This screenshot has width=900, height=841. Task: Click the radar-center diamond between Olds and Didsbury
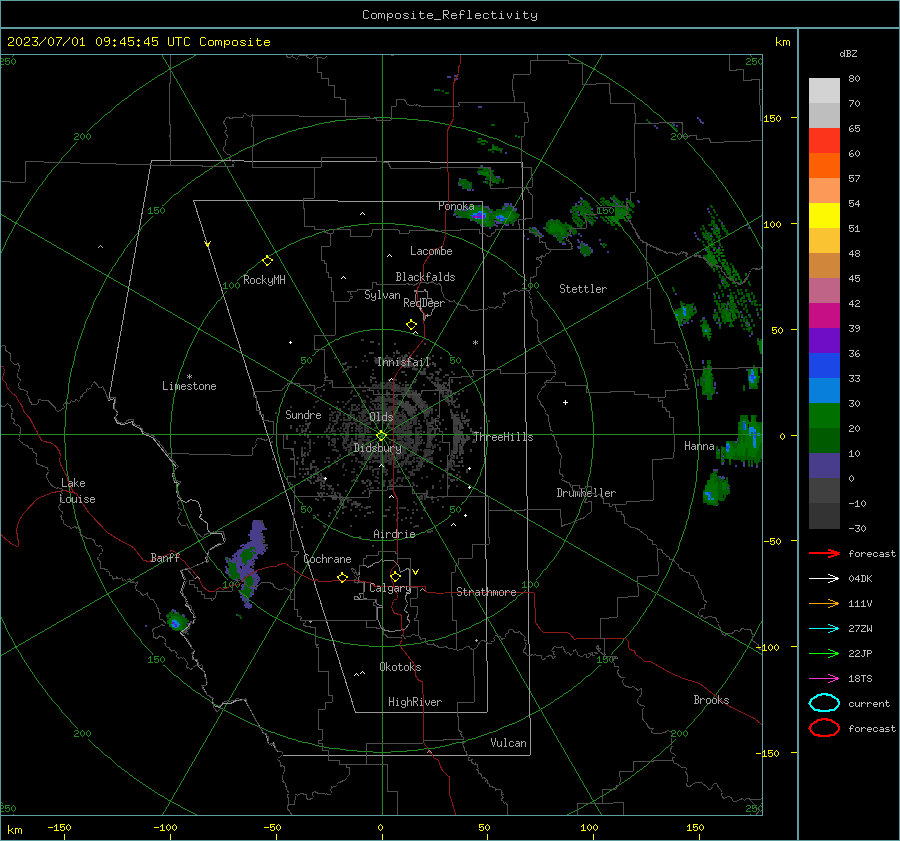coord(382,436)
